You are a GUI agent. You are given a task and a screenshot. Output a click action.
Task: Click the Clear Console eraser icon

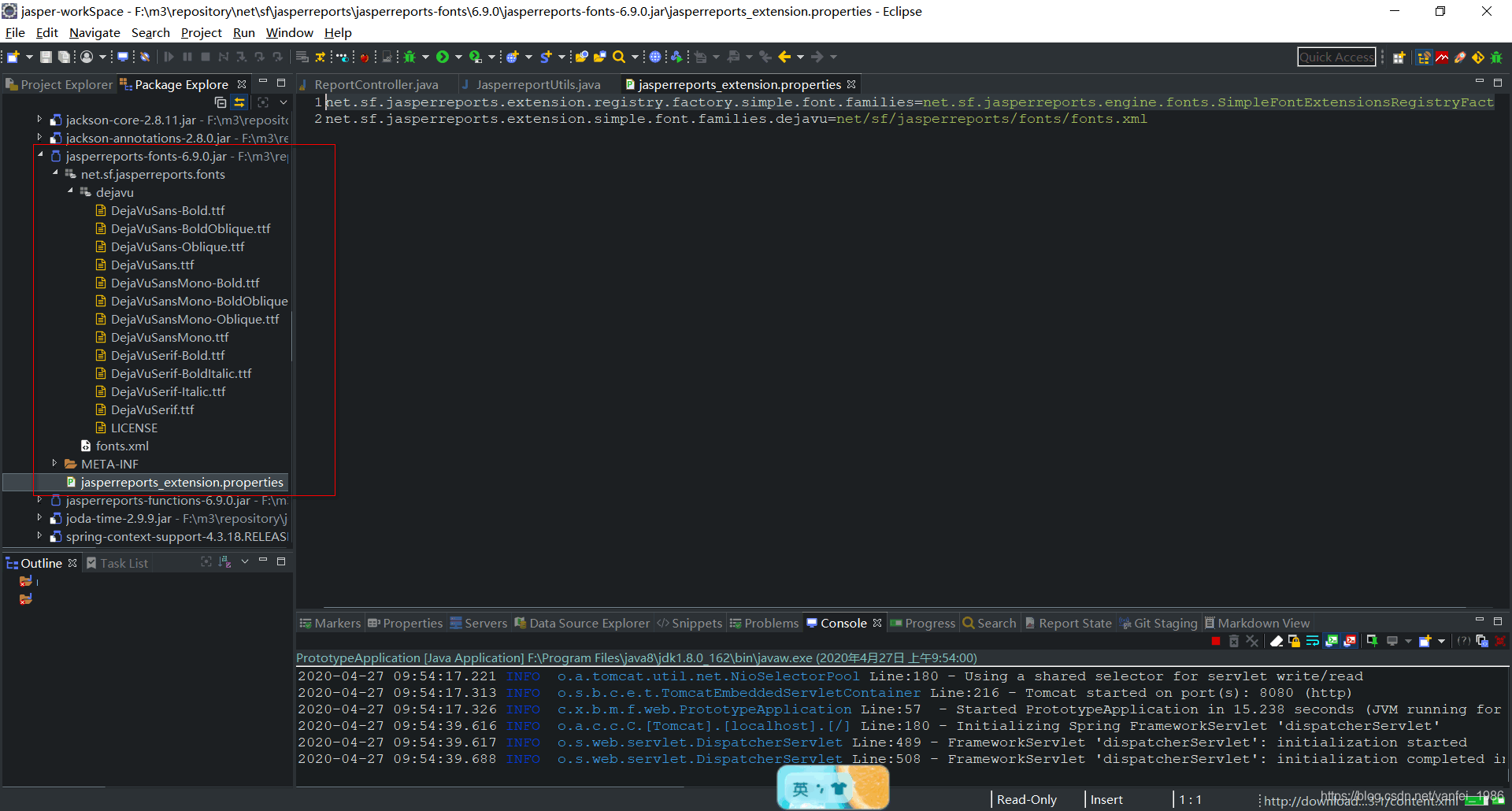1277,641
